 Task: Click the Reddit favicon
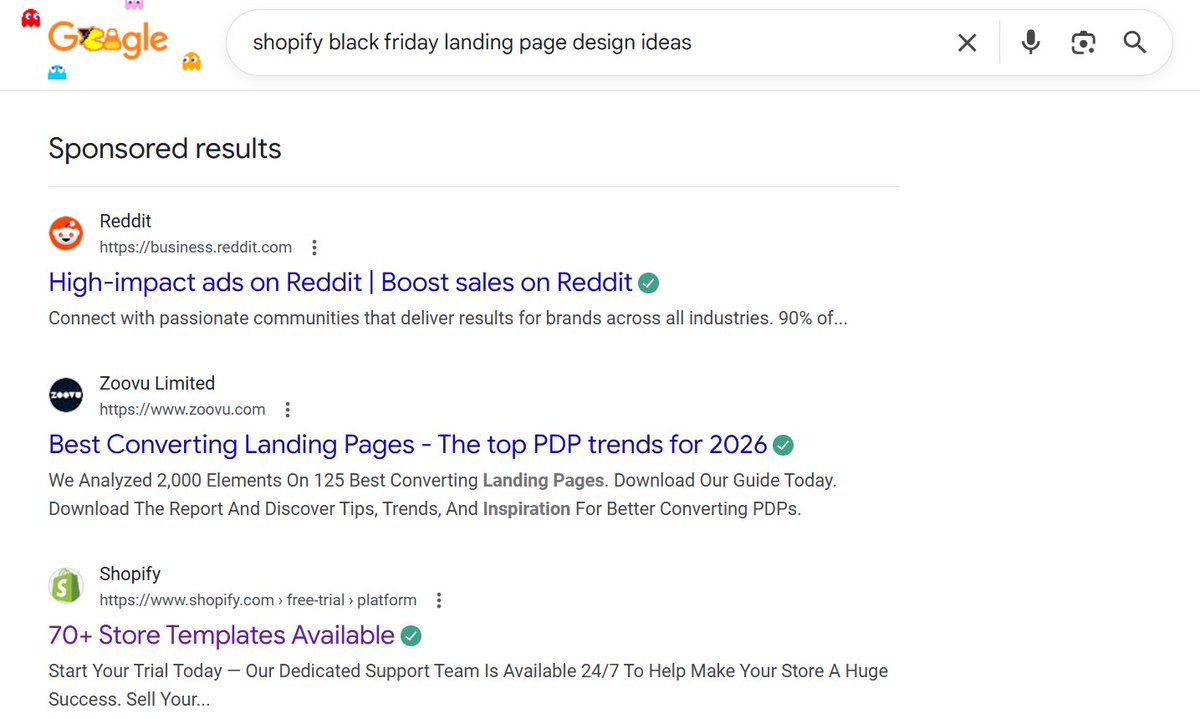(66, 234)
